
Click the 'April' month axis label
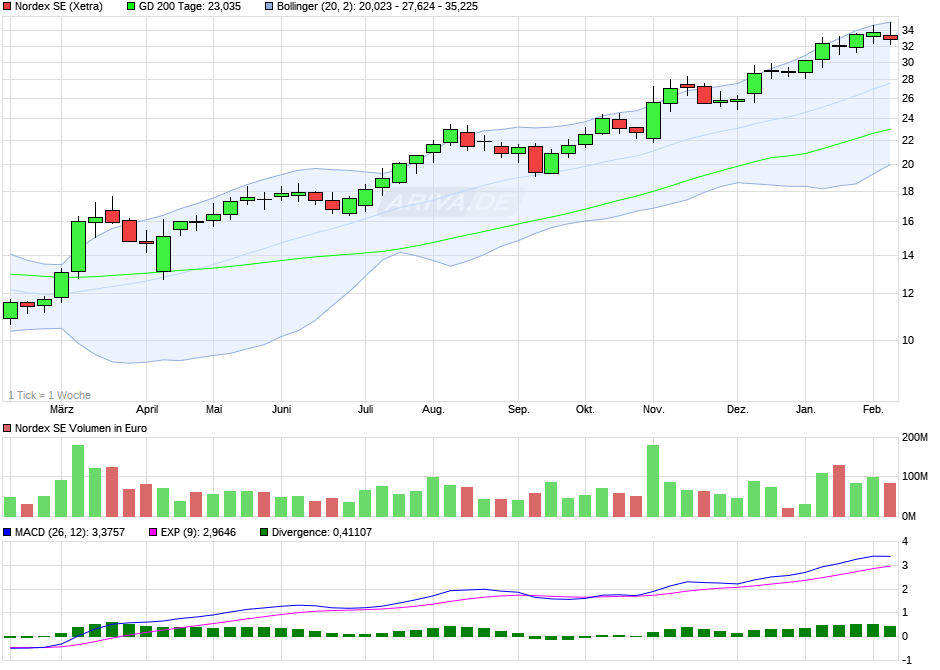pos(147,409)
